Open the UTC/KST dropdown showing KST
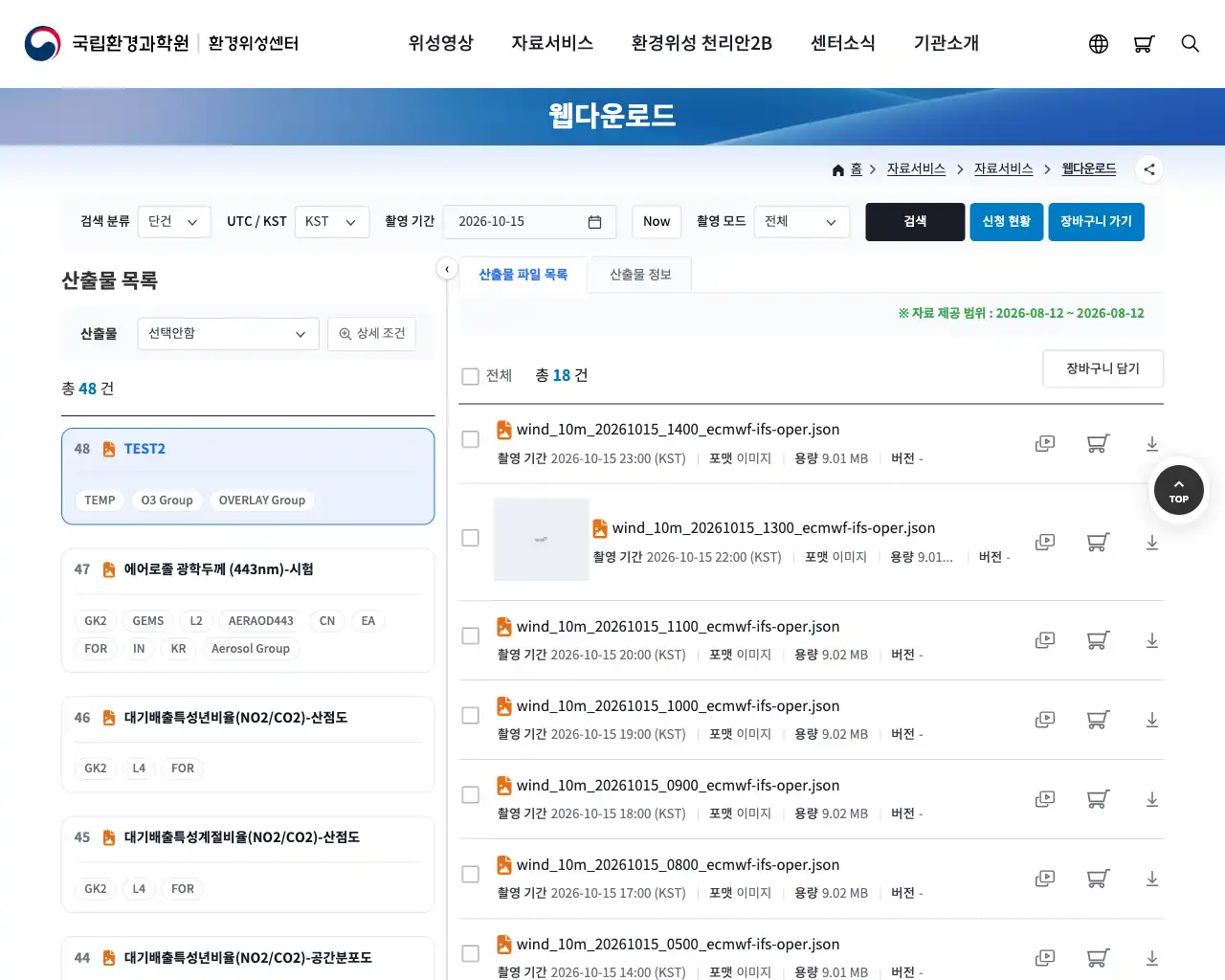This screenshot has height=980, width=1225. pos(332,222)
